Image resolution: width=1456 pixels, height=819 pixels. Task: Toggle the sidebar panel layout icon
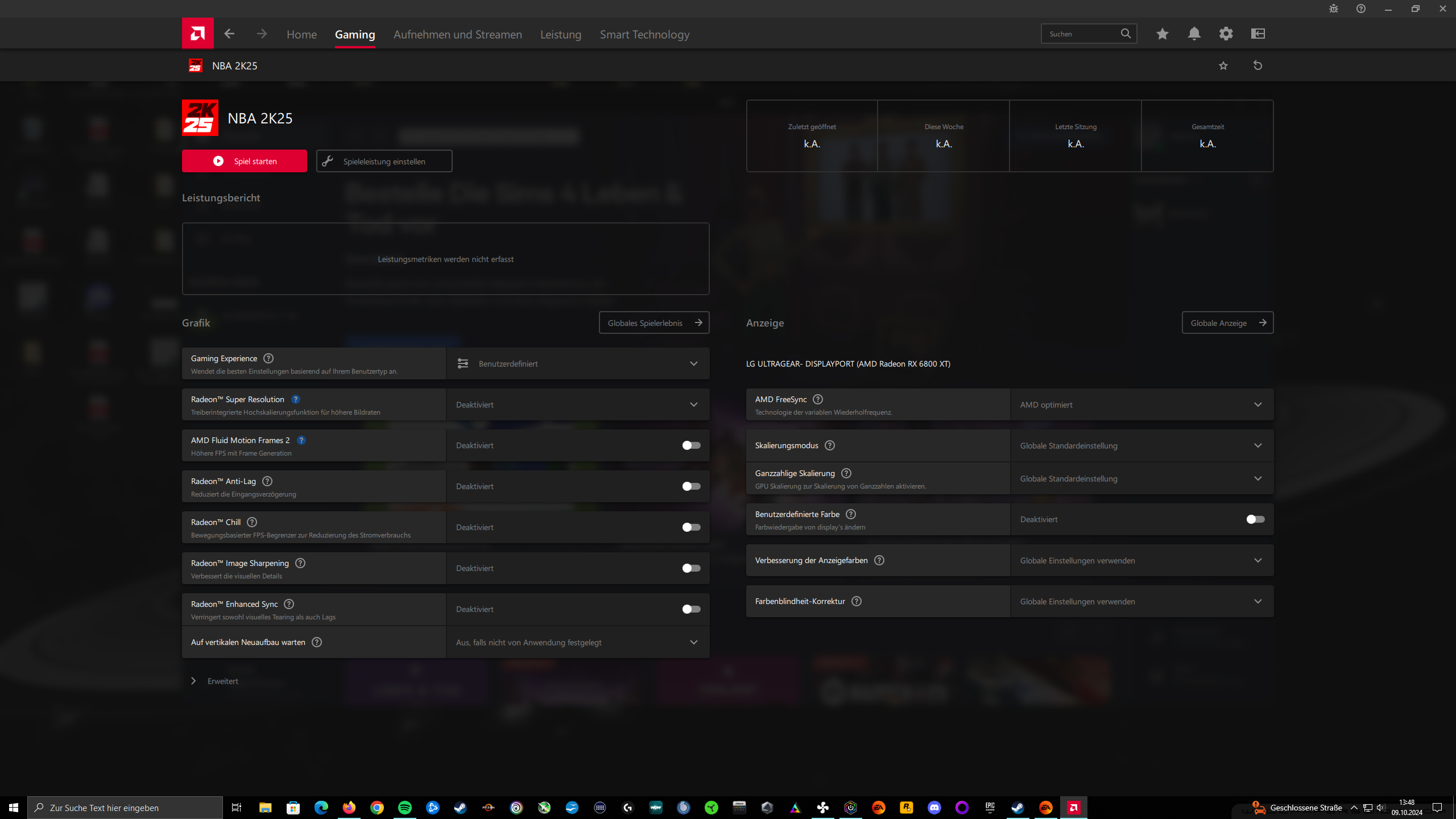coord(1258,34)
